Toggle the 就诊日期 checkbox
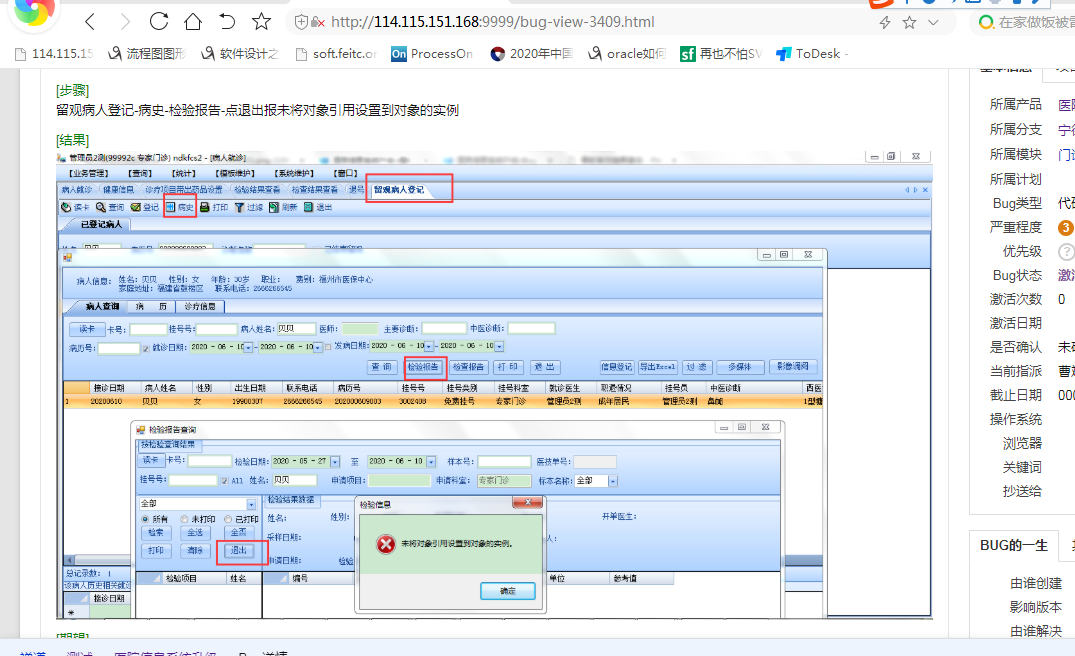This screenshot has width=1075, height=656. point(146,348)
